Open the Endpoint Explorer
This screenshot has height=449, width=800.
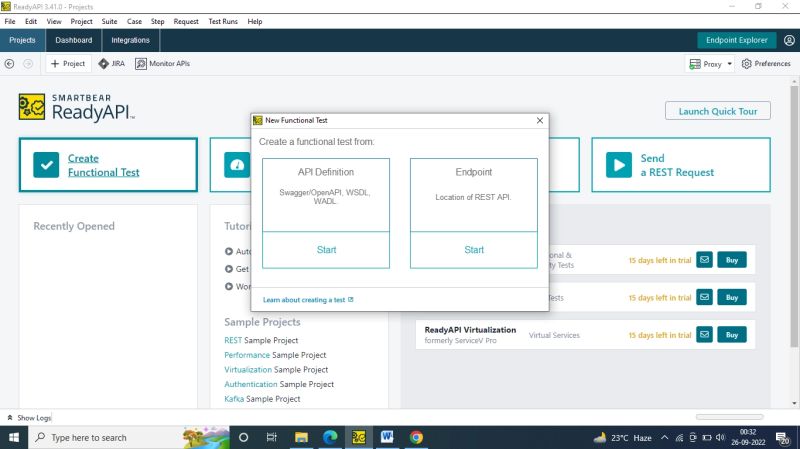737,40
